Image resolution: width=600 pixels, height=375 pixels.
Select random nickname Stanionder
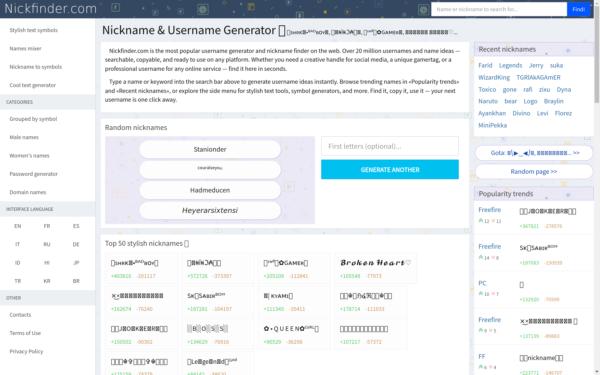pyautogui.click(x=210, y=149)
